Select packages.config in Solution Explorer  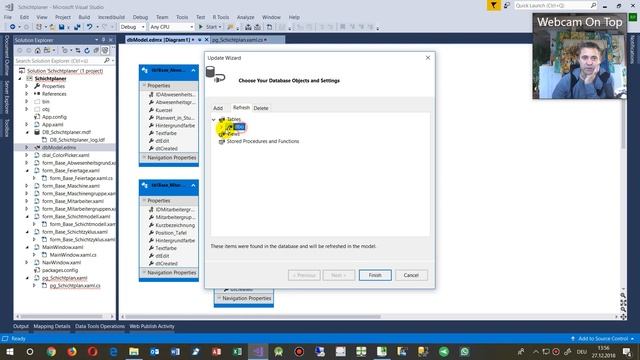(x=60, y=270)
